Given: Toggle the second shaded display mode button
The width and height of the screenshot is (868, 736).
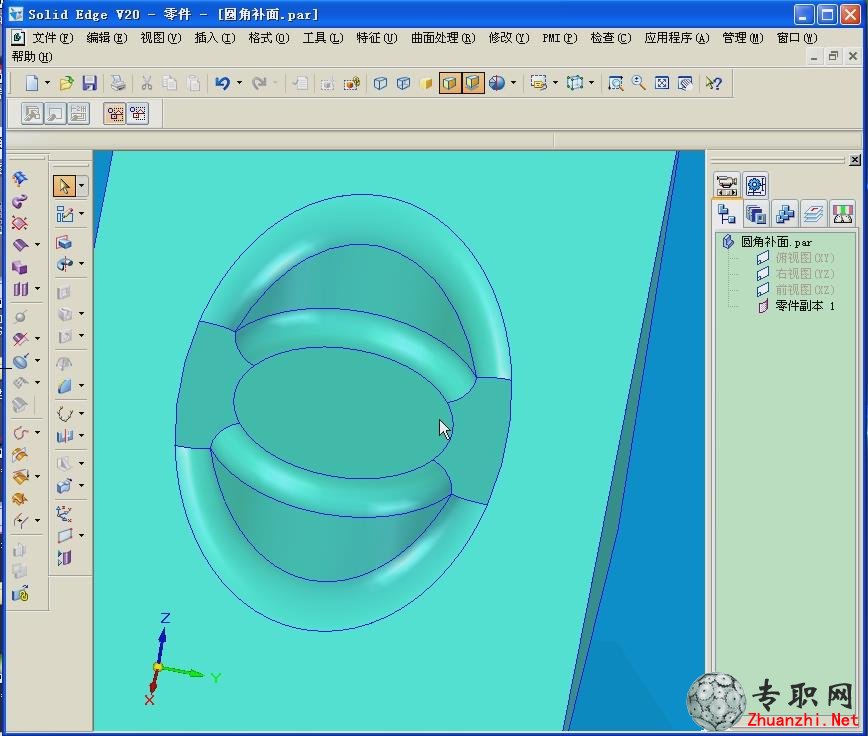Looking at the screenshot, I should [x=473, y=83].
